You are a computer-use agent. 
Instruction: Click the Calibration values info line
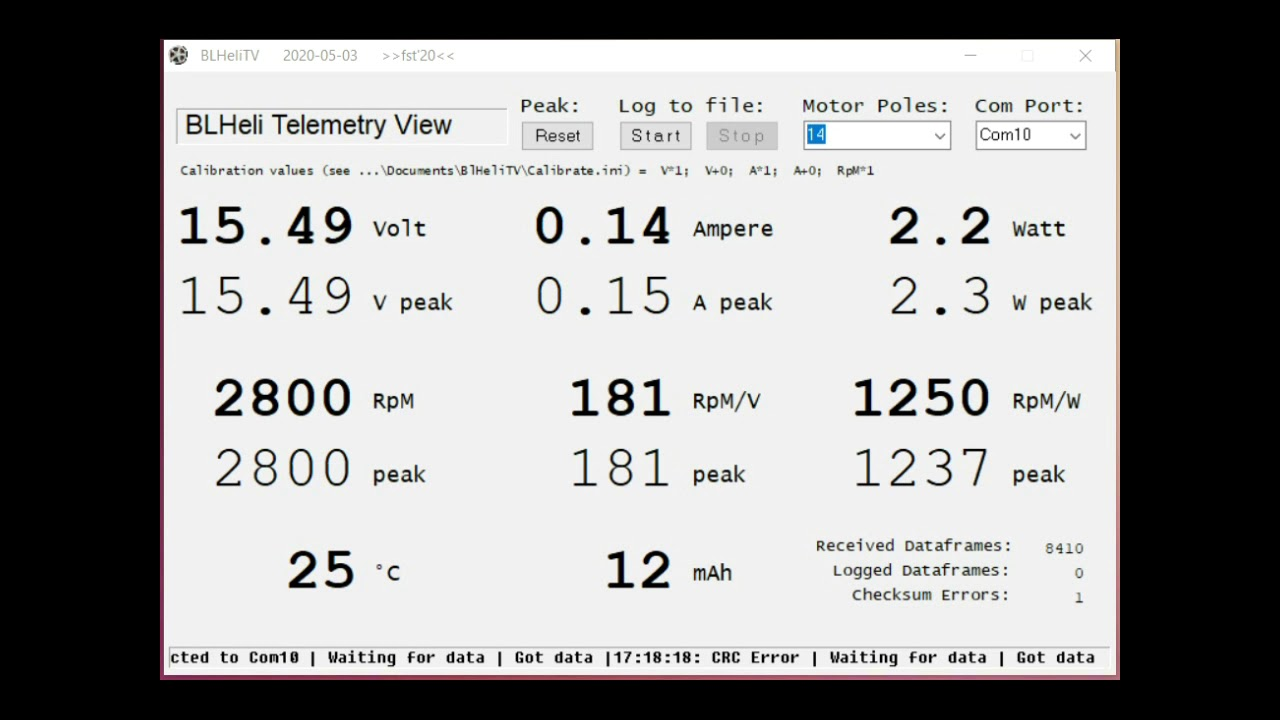[x=520, y=170]
